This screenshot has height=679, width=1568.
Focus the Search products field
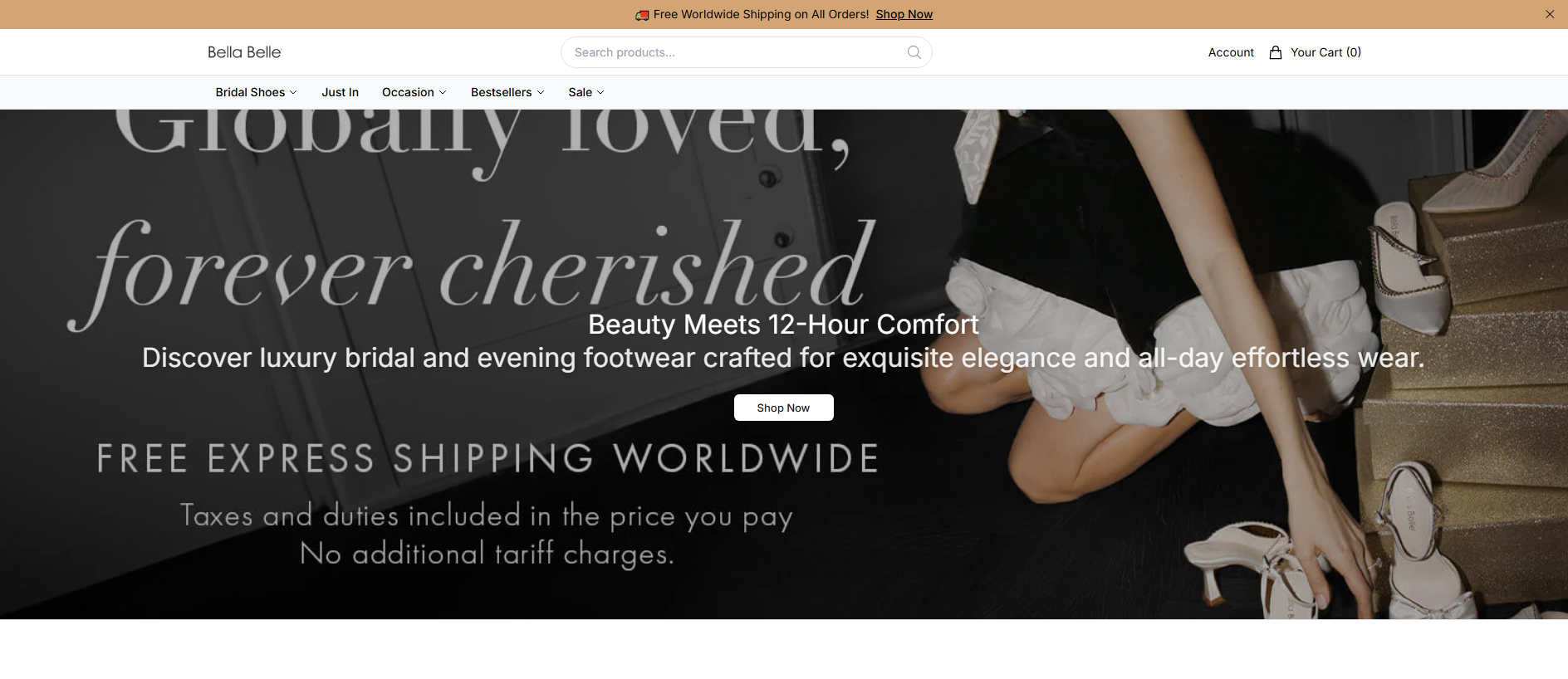(x=746, y=52)
